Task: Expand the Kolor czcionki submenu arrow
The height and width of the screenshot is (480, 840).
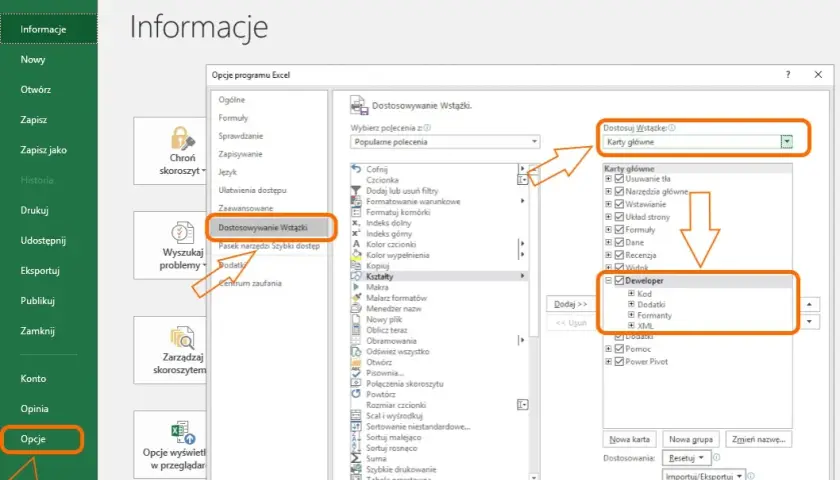Action: point(522,244)
